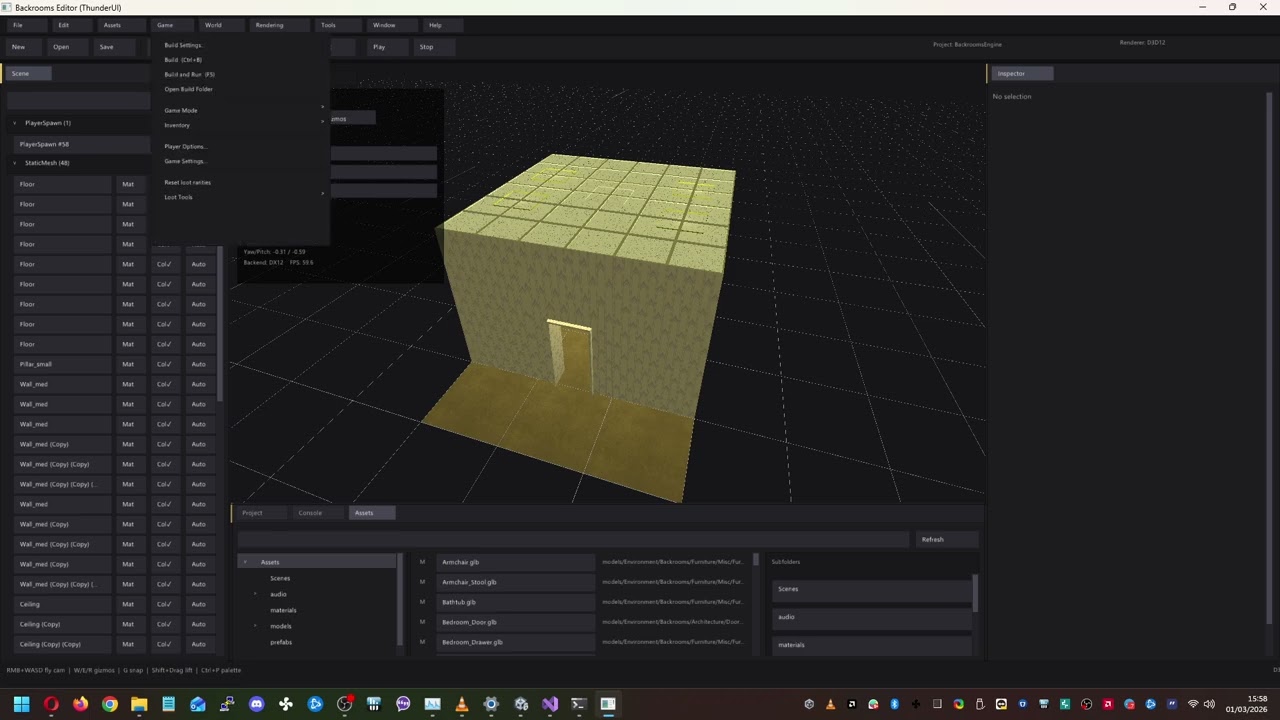This screenshot has width=1280, height=720.
Task: Open the materials subfolder entry
Action: click(x=871, y=645)
